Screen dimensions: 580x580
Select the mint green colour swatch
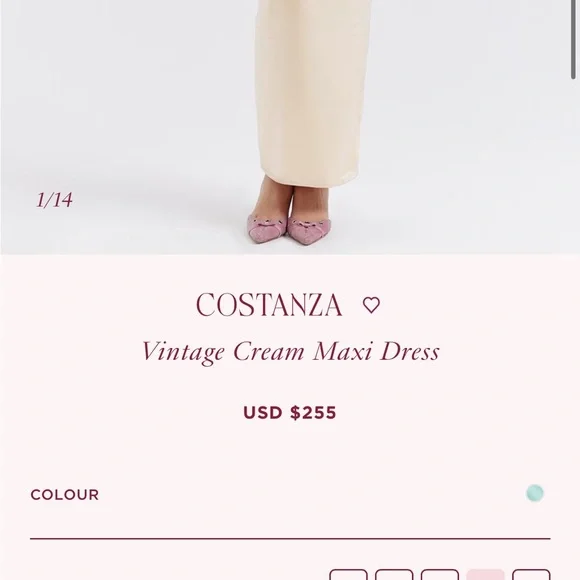tap(535, 493)
